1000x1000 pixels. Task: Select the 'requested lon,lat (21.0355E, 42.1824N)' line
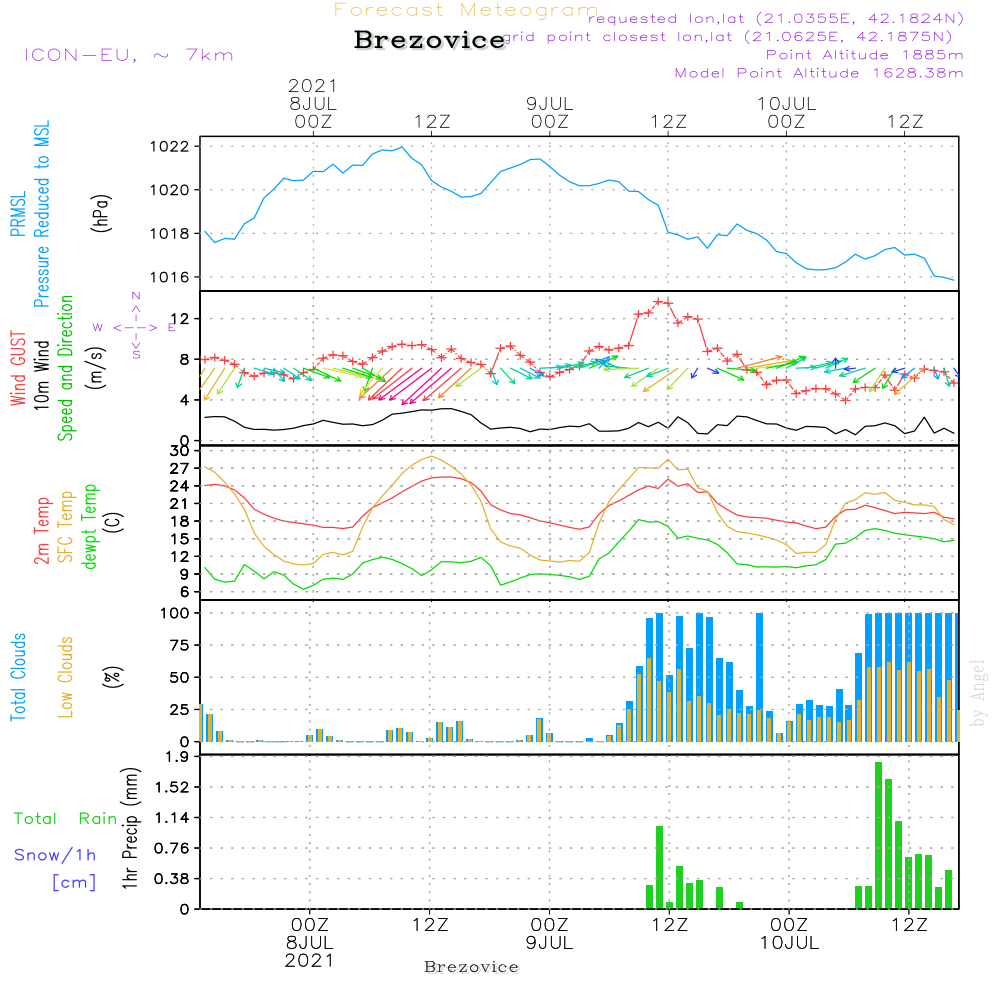click(x=776, y=18)
